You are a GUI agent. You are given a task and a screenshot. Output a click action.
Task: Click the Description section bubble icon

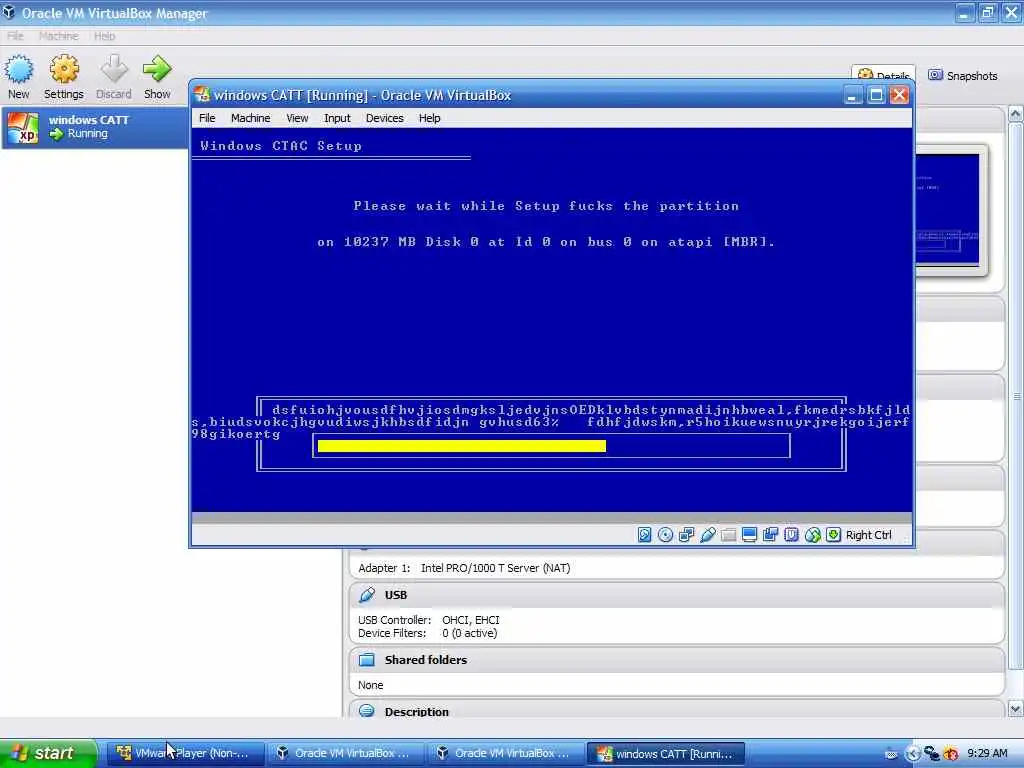coord(367,711)
